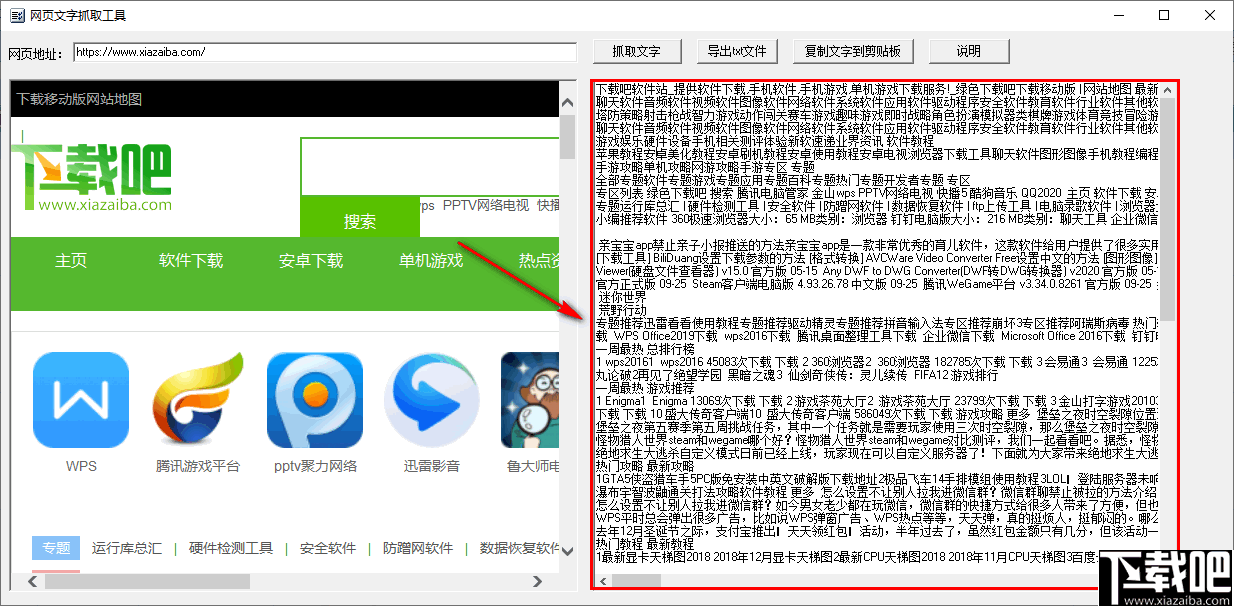The width and height of the screenshot is (1234, 606).
Task: Click the 安全软件 link
Action: pos(328,548)
